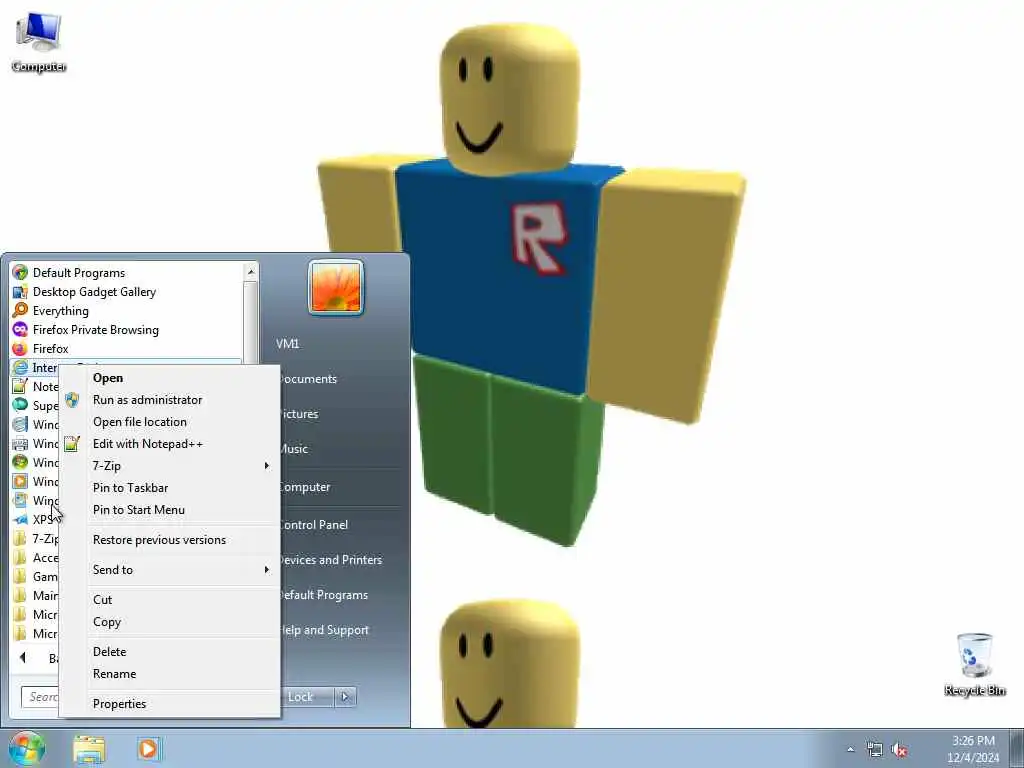Click the Desktop Gadget Gallery entry text
This screenshot has height=768, width=1024.
coord(95,292)
